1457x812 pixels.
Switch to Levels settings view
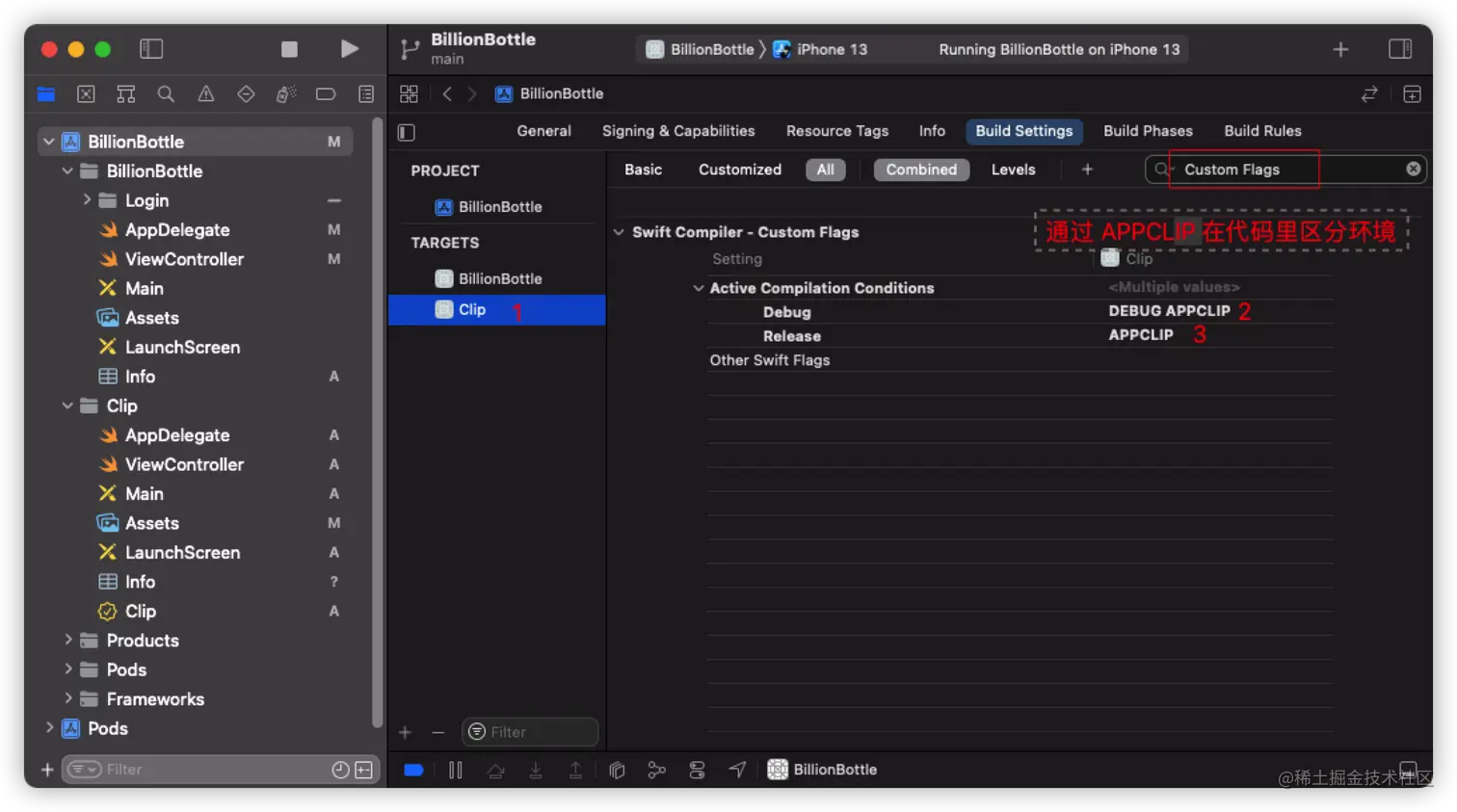point(1013,170)
